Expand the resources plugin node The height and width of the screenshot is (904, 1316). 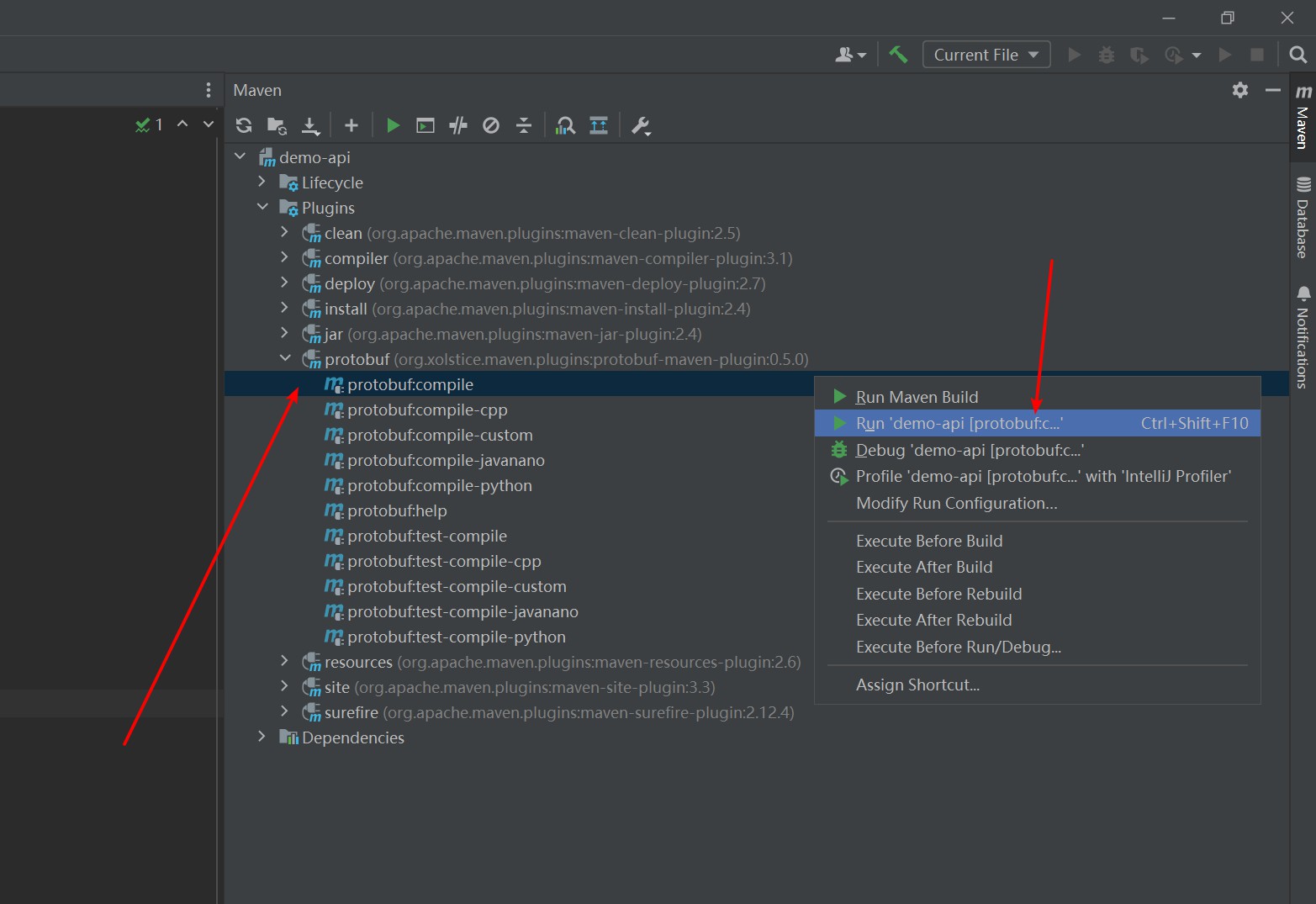[284, 661]
